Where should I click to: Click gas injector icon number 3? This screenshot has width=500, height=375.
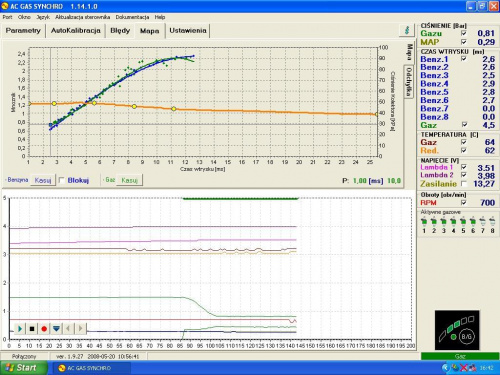click(x=444, y=221)
